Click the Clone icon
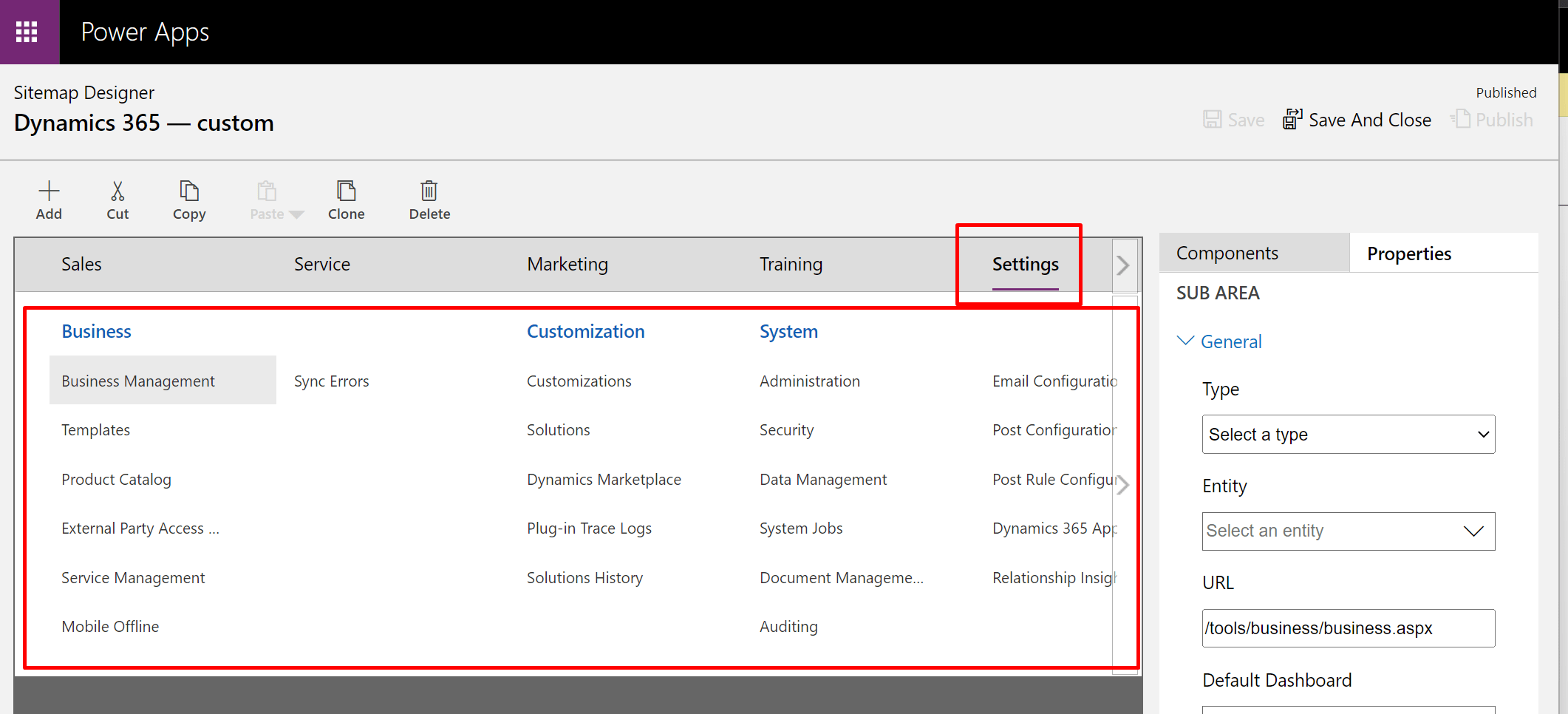 tap(347, 191)
